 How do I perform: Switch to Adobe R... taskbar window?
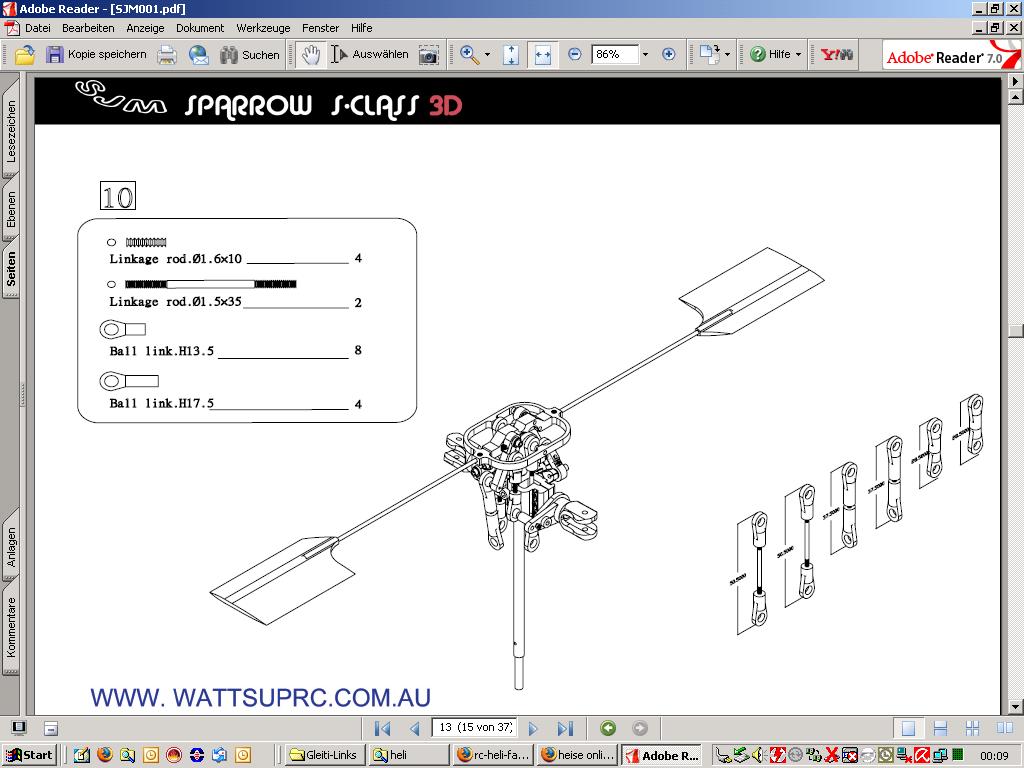(x=661, y=755)
